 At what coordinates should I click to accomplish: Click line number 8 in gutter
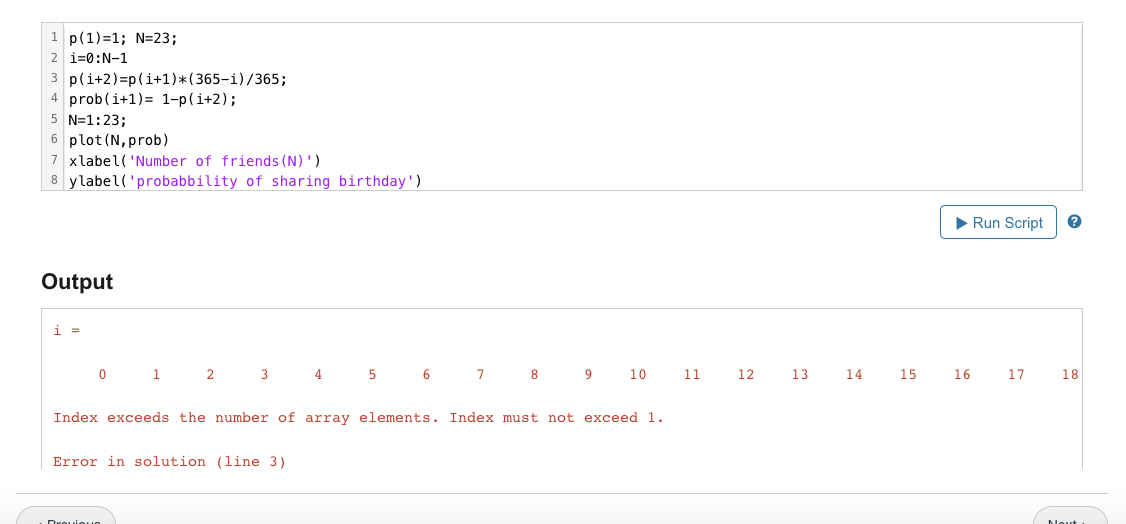click(x=54, y=181)
